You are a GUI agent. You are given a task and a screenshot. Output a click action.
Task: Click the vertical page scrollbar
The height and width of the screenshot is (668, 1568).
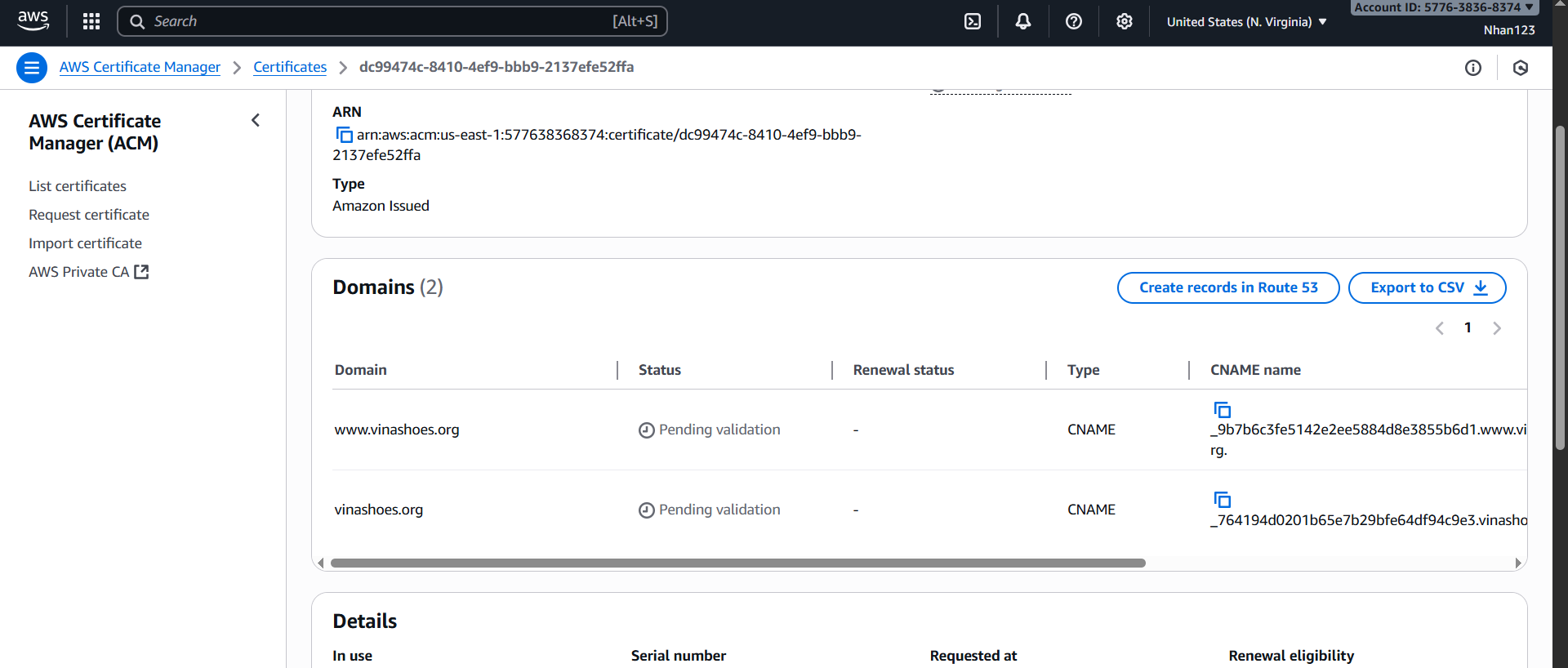[1560, 287]
